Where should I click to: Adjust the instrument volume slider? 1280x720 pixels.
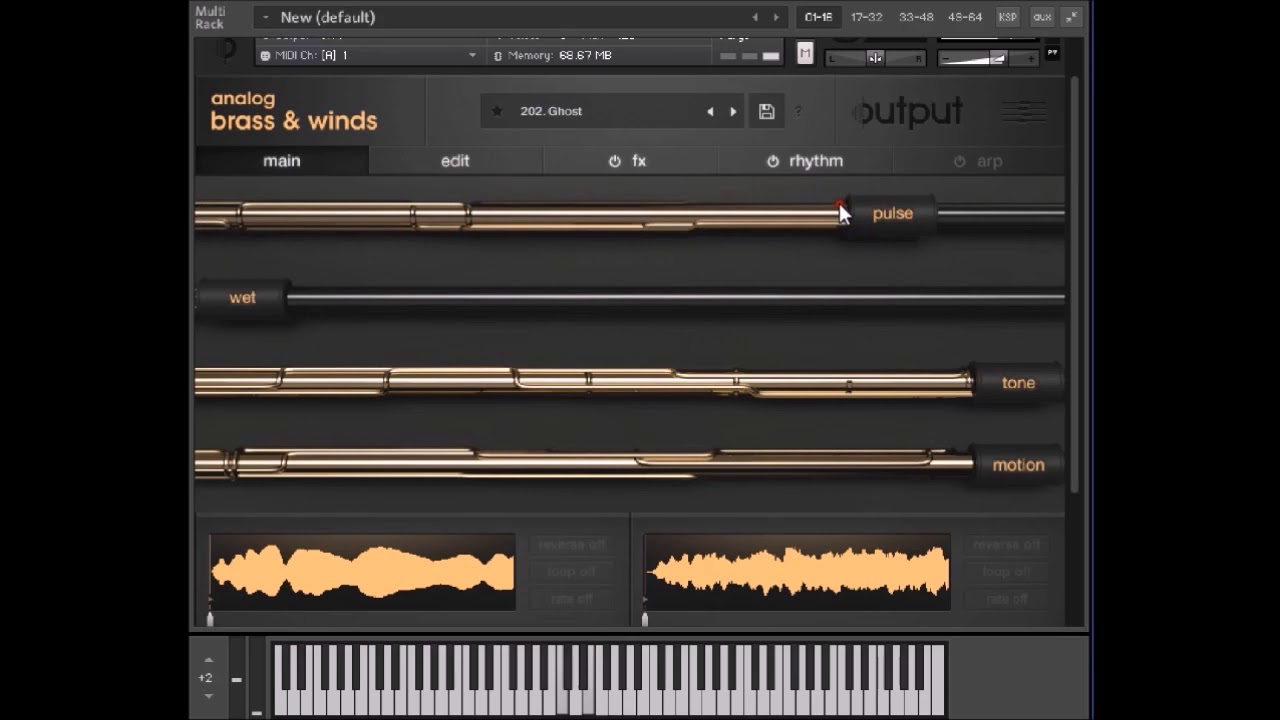[989, 59]
